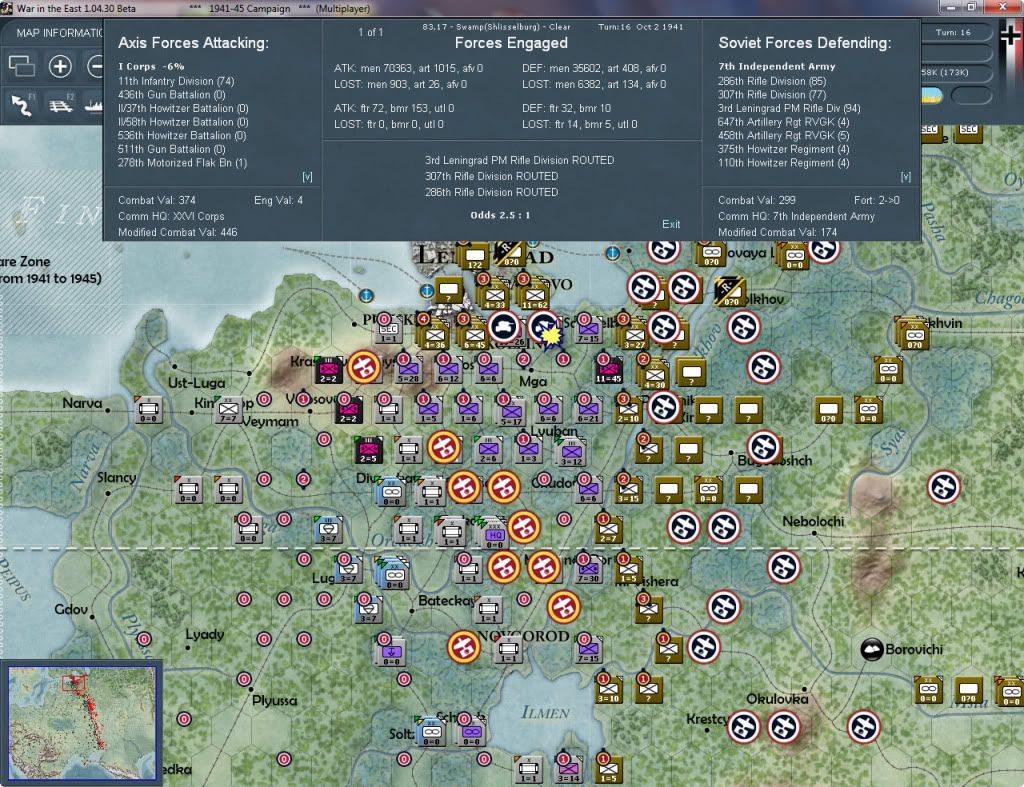Select the Axis 6=21 infantry counter
1024x787 pixels.
(588, 410)
